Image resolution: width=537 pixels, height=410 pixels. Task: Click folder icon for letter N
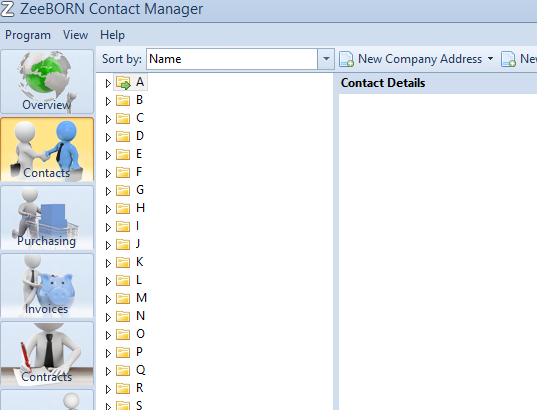coord(123,316)
